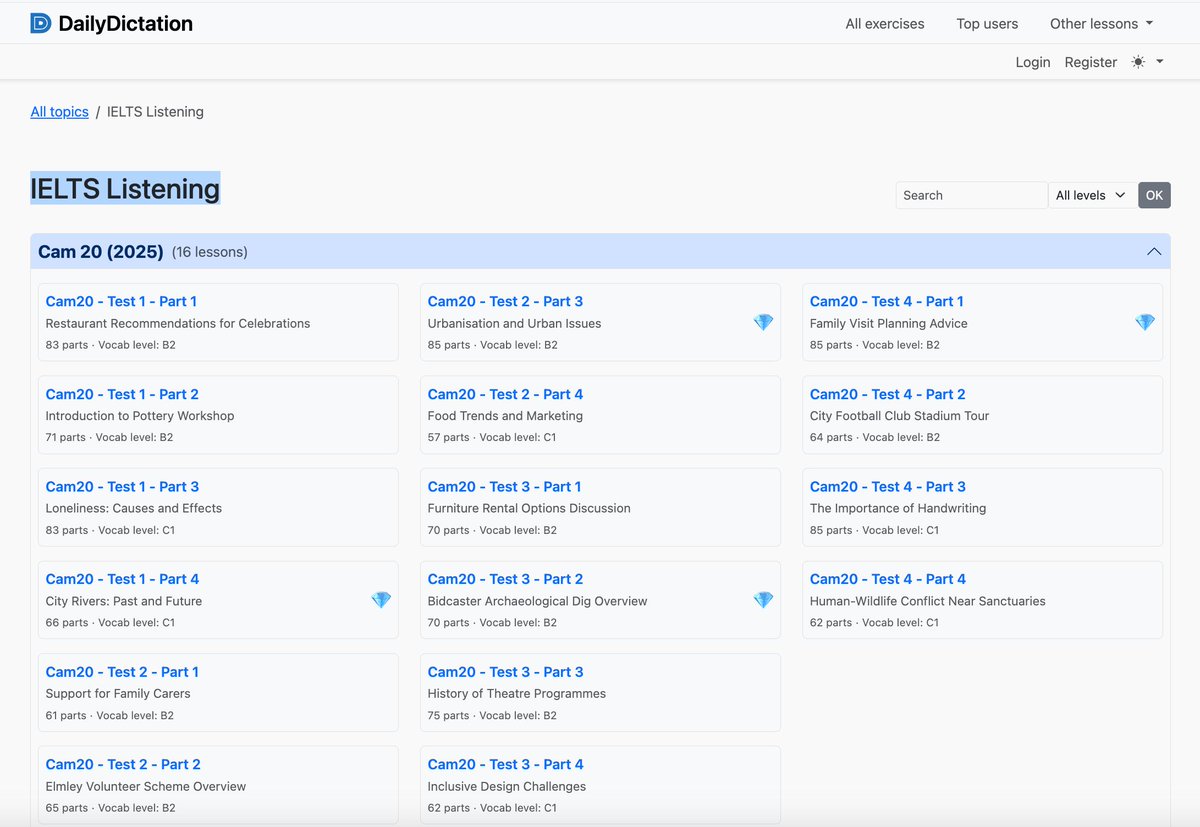Click Loneliness: Causes and Effects text
This screenshot has height=827, width=1200.
[x=134, y=508]
